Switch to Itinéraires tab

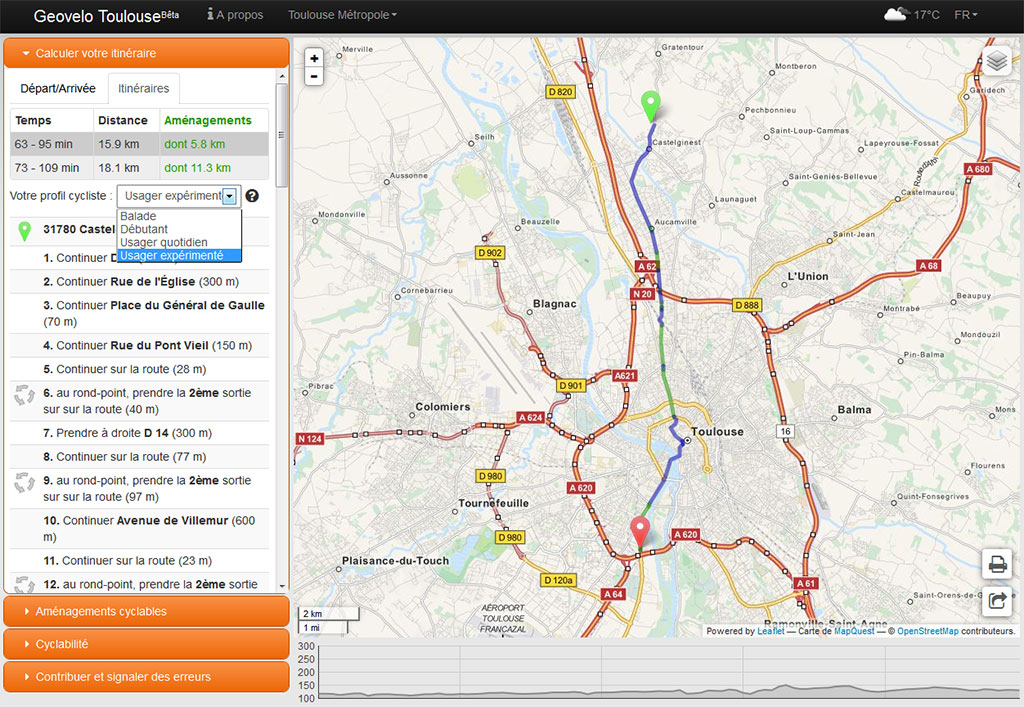[x=144, y=88]
